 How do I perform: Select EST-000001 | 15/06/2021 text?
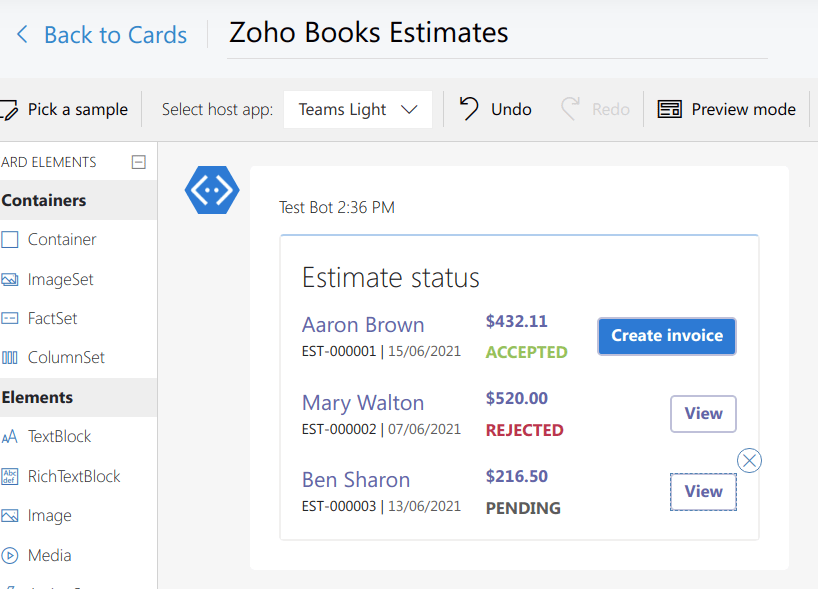(x=381, y=351)
